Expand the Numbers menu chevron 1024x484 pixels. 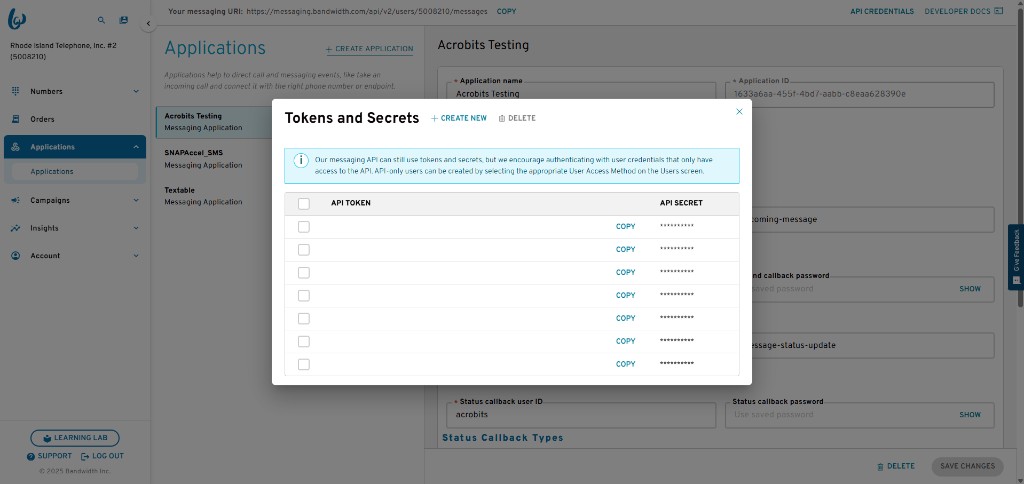point(136,91)
